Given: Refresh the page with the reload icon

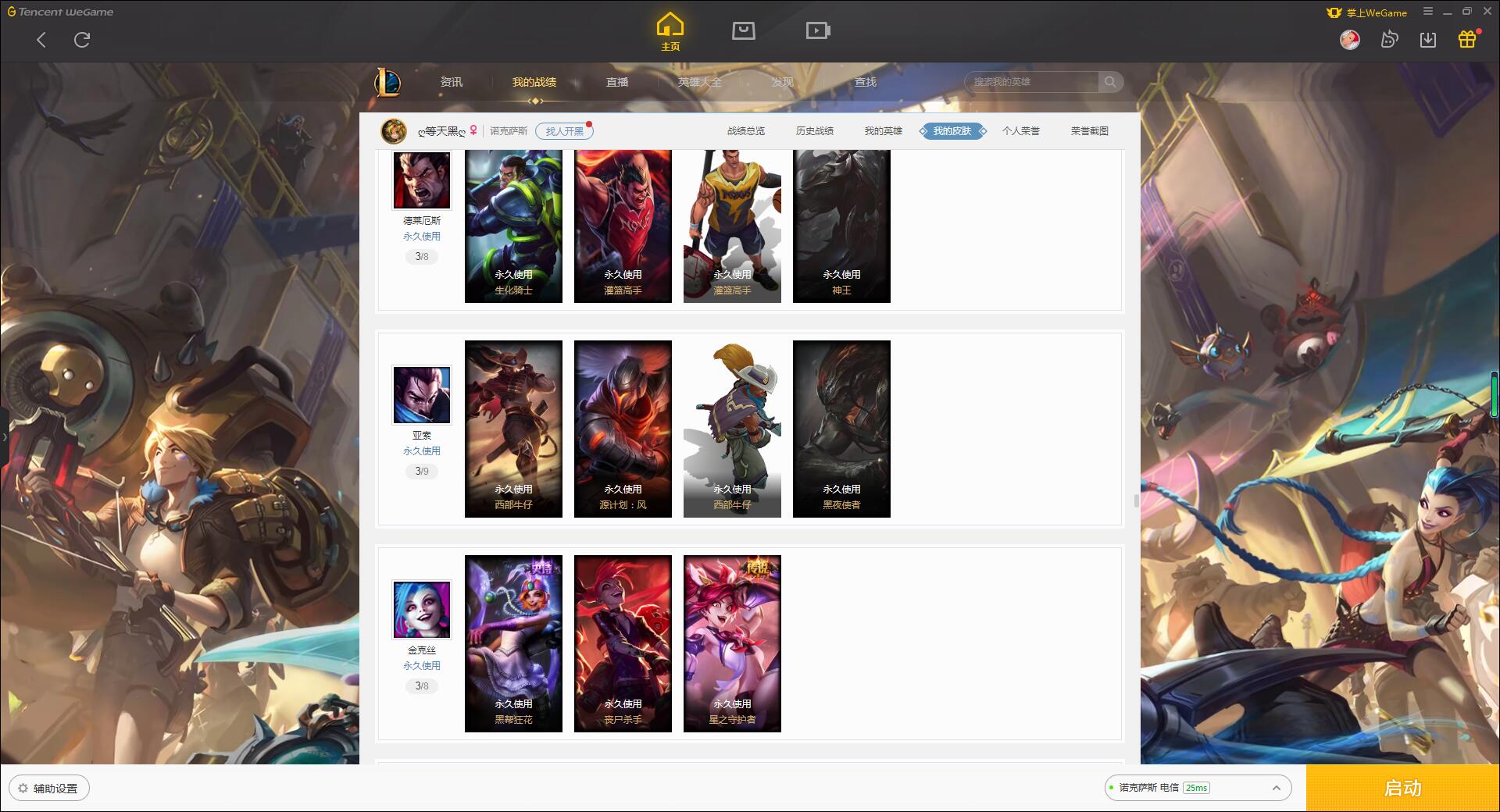Looking at the screenshot, I should pyautogui.click(x=82, y=40).
